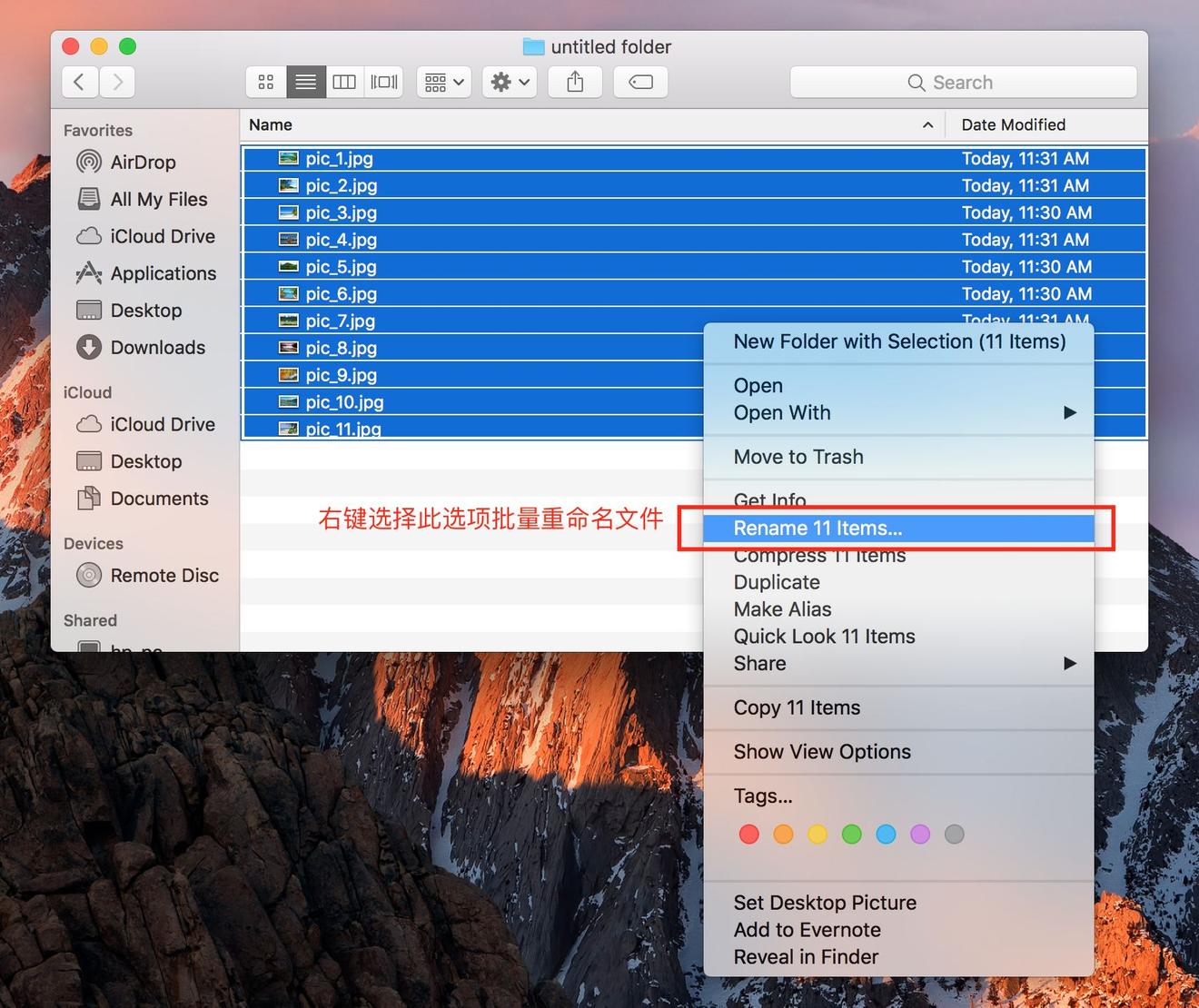
Task: Select All My Files in the sidebar
Action: tap(158, 199)
